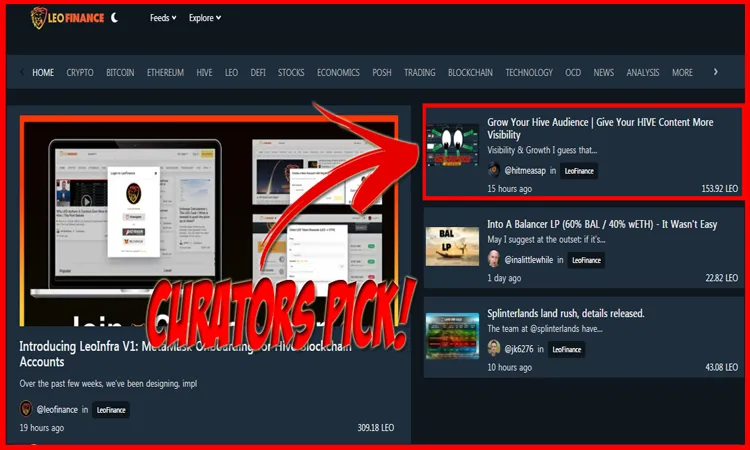Open @jk6276 author profile link

click(519, 349)
